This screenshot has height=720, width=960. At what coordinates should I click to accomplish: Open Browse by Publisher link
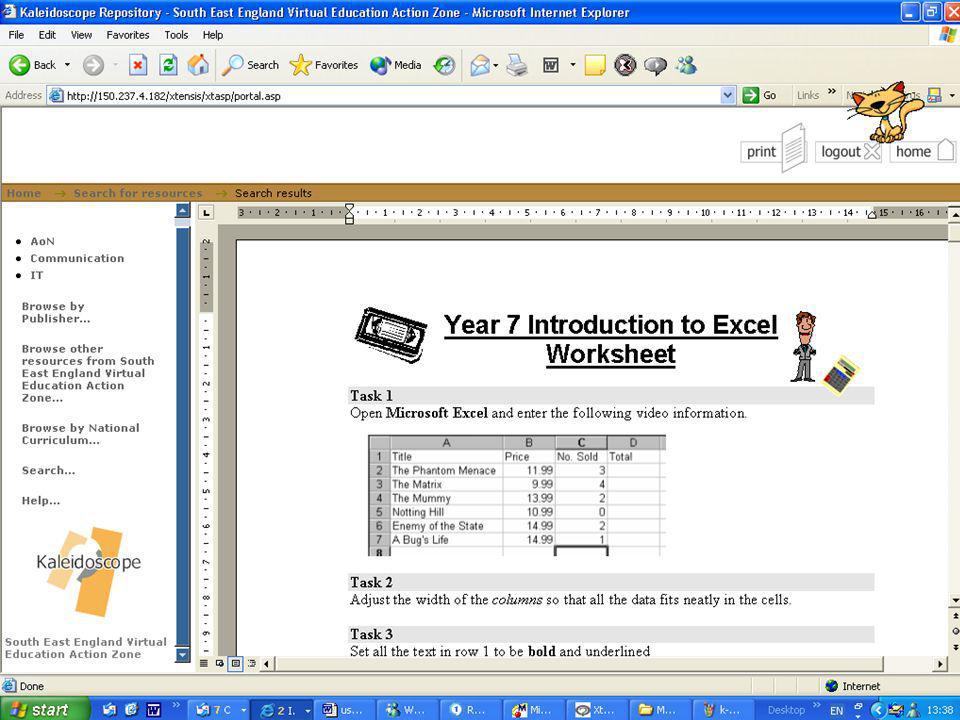coord(56,312)
